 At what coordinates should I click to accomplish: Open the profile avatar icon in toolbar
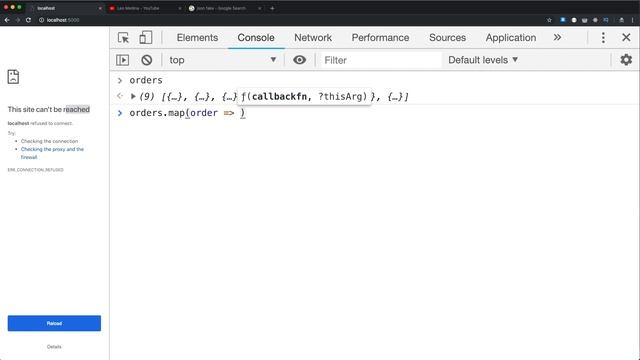(621, 20)
